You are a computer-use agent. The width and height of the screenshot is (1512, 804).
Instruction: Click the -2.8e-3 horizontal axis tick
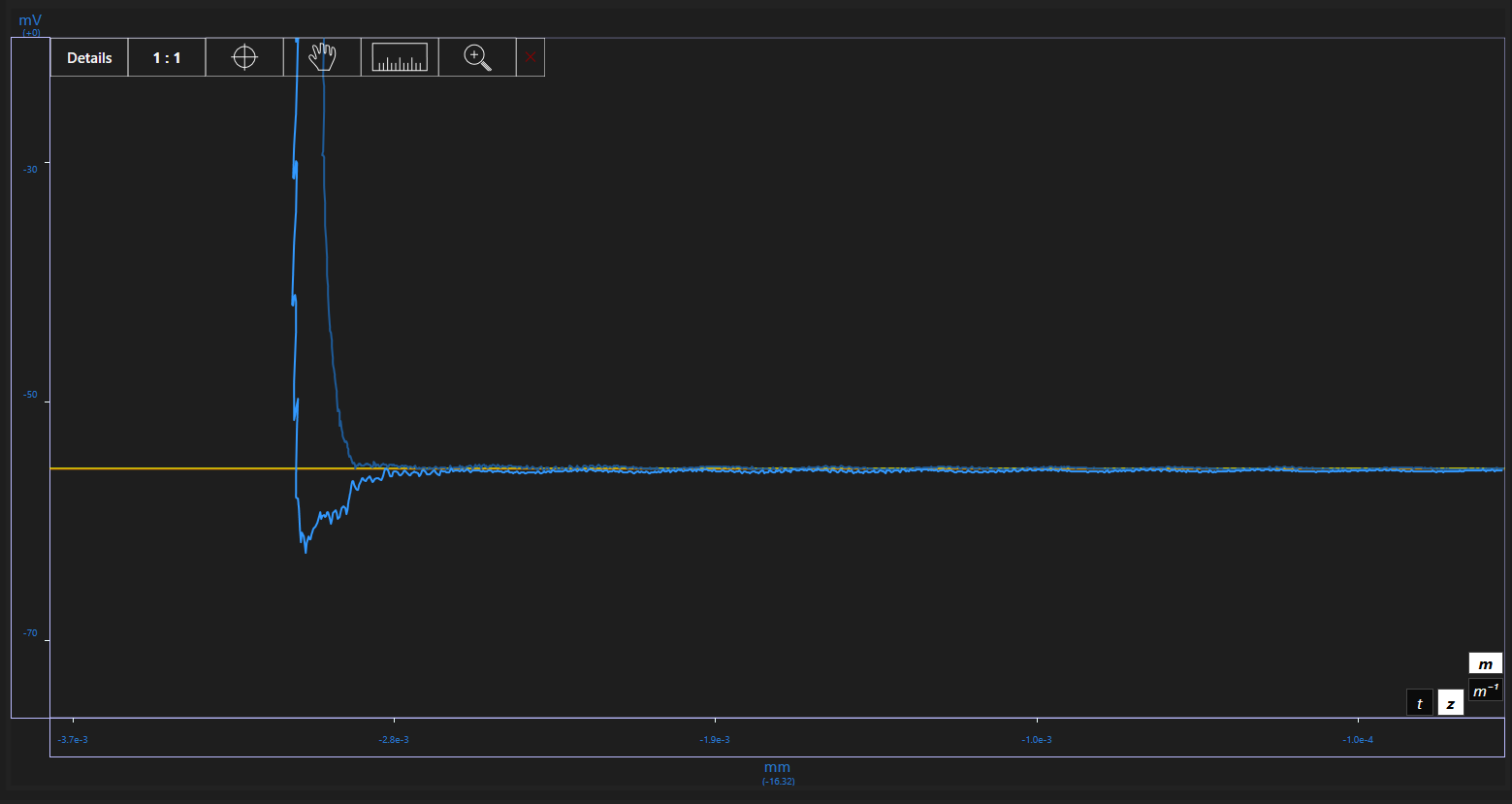[394, 740]
